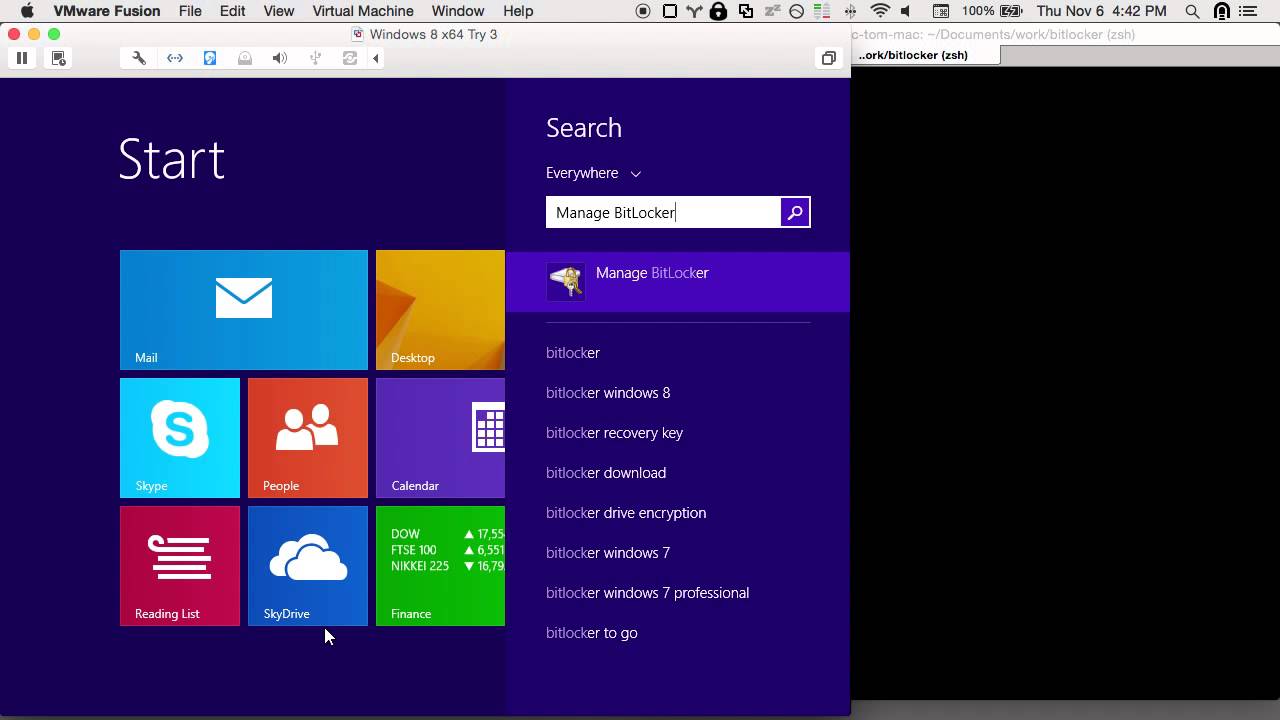
Task: Launch the Skype tile
Action: tap(180, 438)
